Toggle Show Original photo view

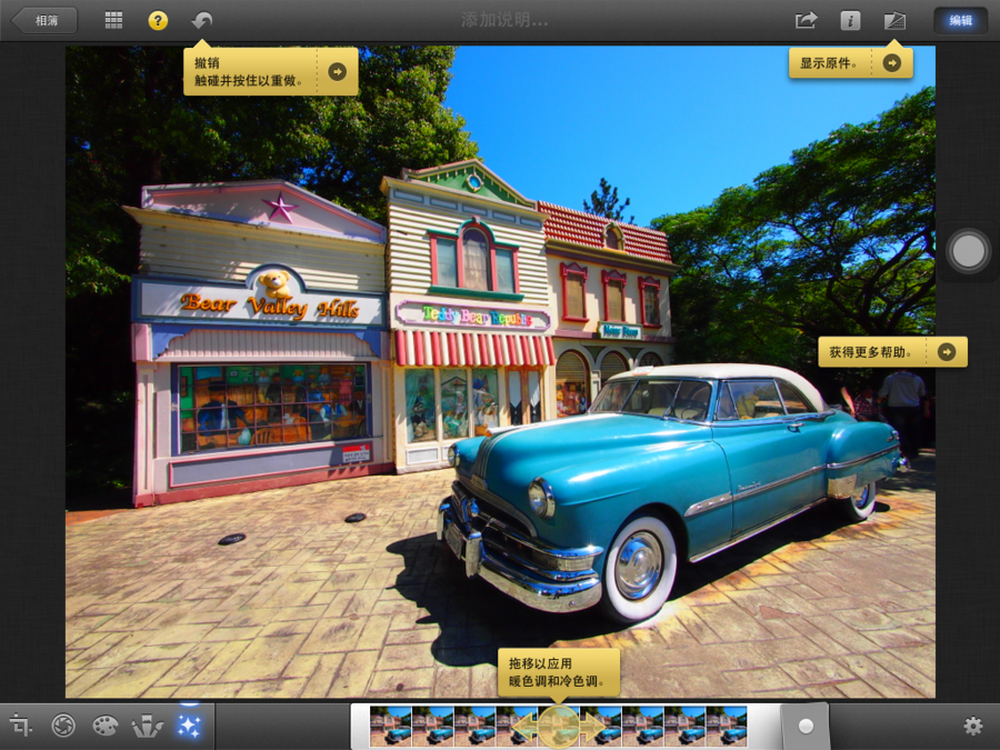[894, 20]
